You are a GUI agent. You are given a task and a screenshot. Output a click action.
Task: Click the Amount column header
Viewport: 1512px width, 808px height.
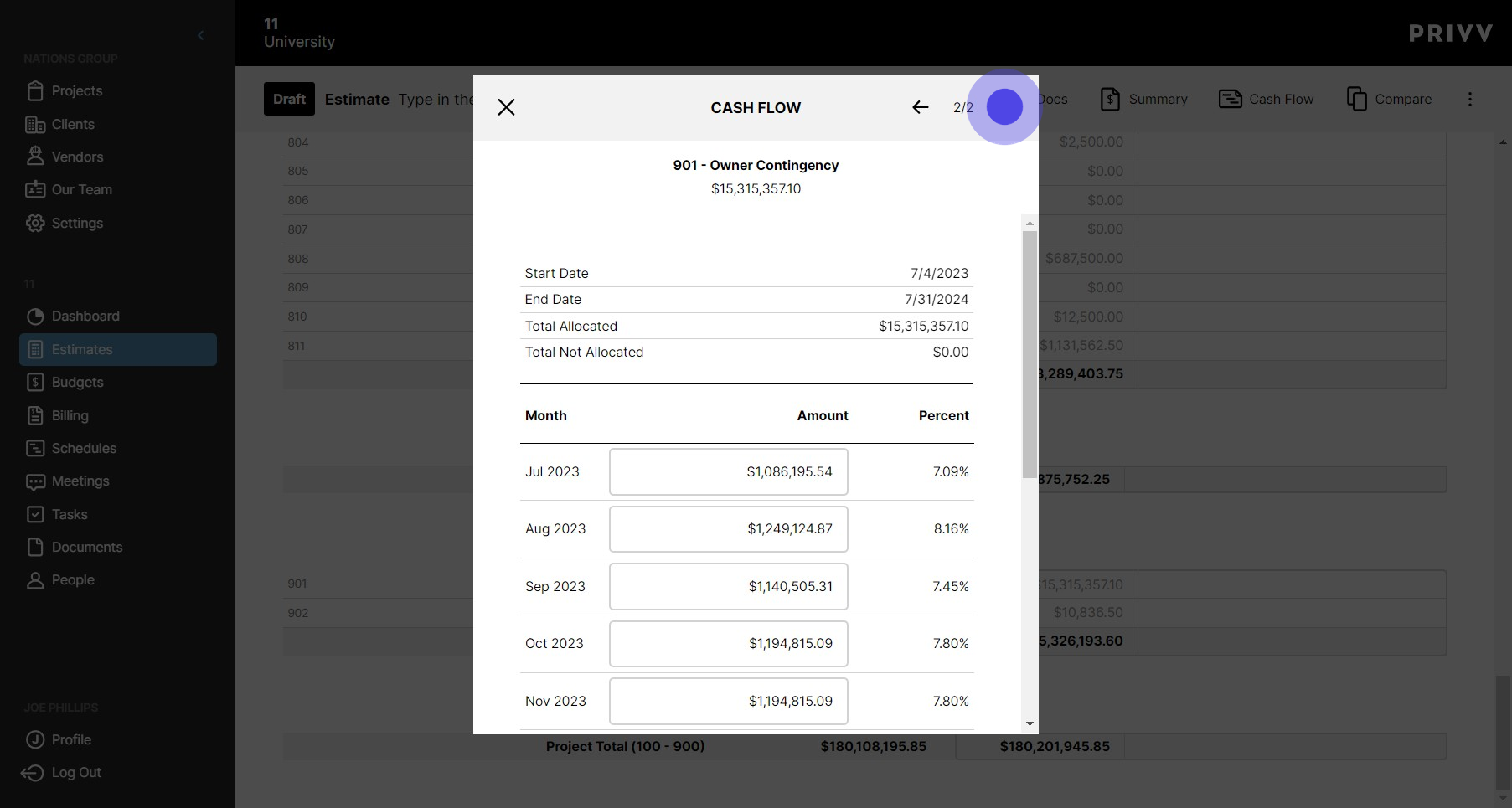point(823,415)
